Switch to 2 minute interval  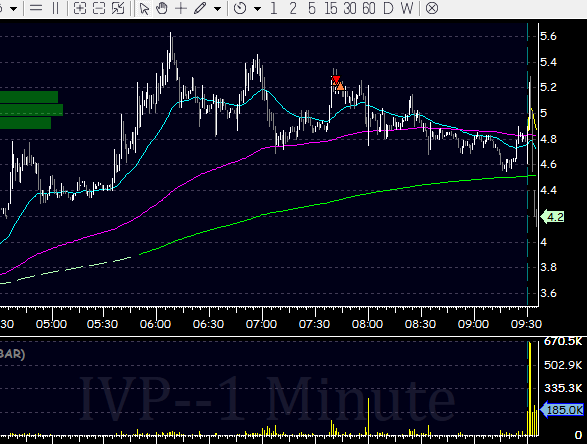tap(293, 8)
